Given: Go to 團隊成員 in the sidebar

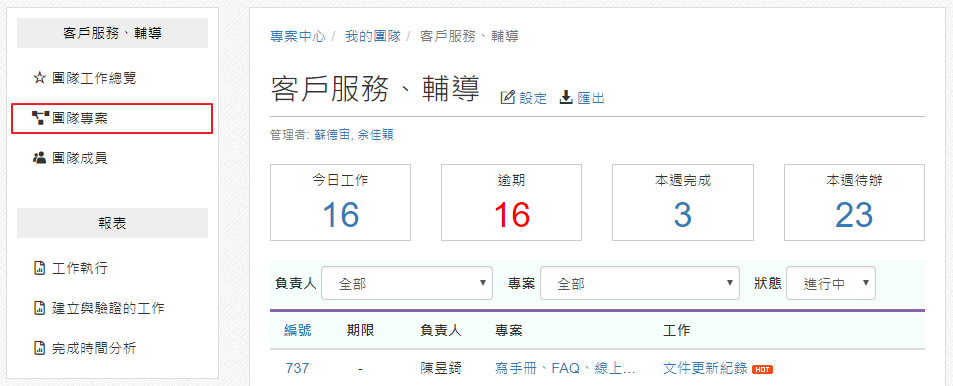Looking at the screenshot, I should click(80, 158).
